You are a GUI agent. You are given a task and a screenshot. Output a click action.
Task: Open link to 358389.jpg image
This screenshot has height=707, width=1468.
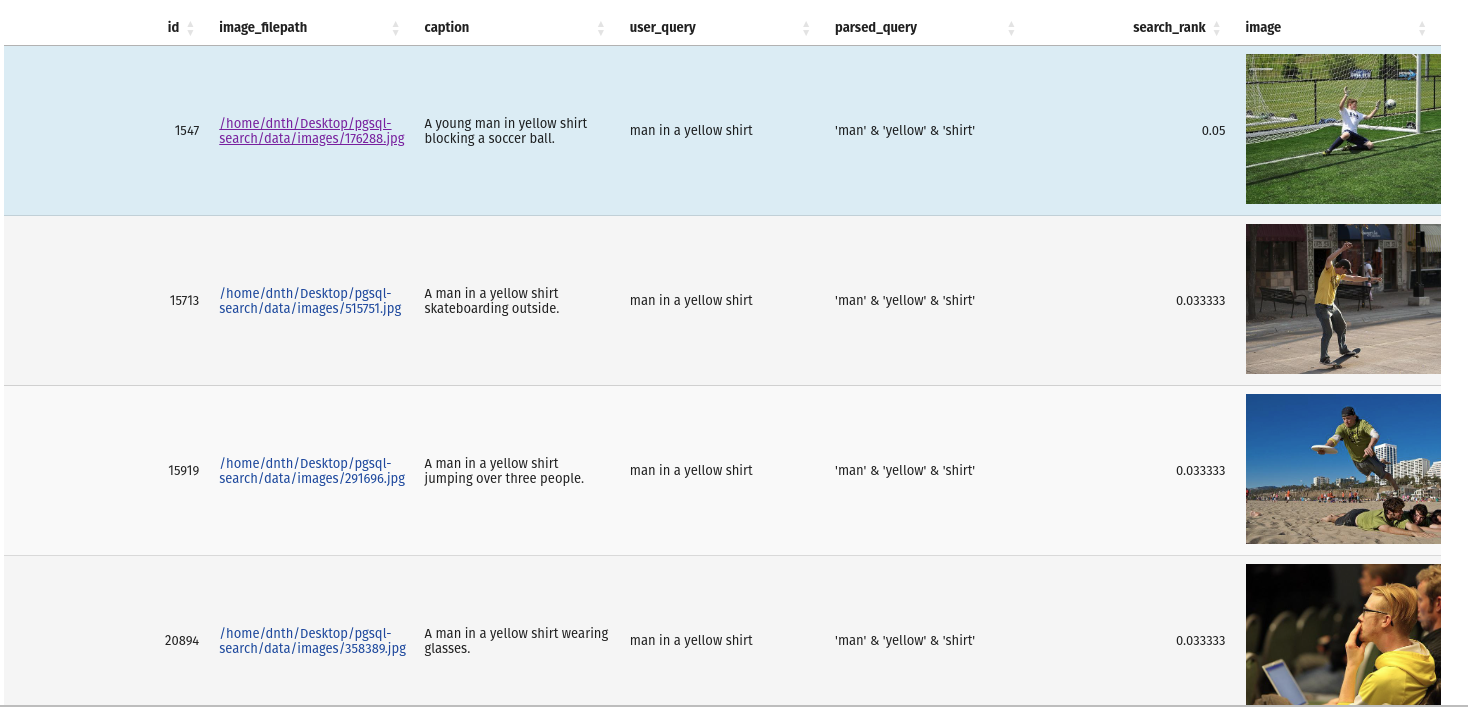(x=311, y=641)
